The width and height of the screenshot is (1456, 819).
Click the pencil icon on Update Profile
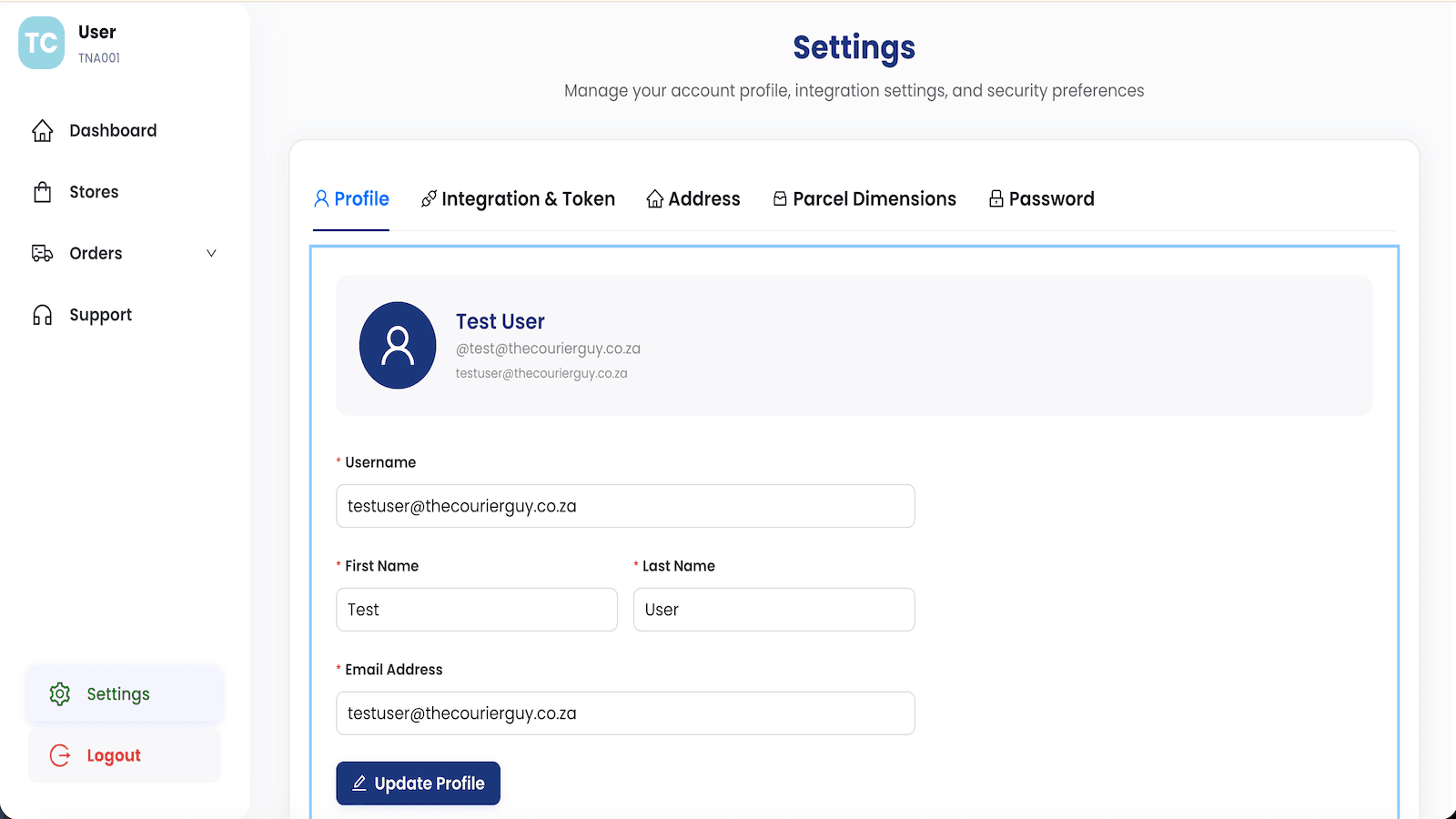coord(359,784)
